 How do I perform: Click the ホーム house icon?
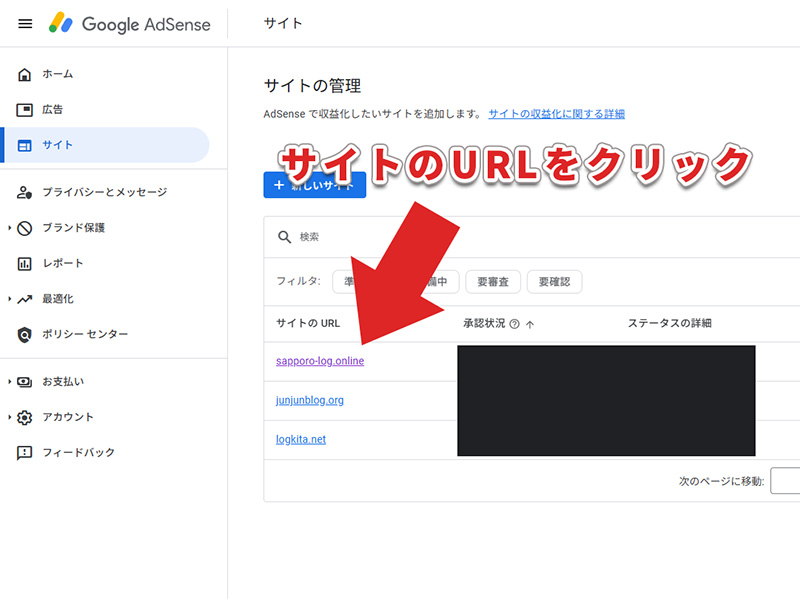click(24, 74)
